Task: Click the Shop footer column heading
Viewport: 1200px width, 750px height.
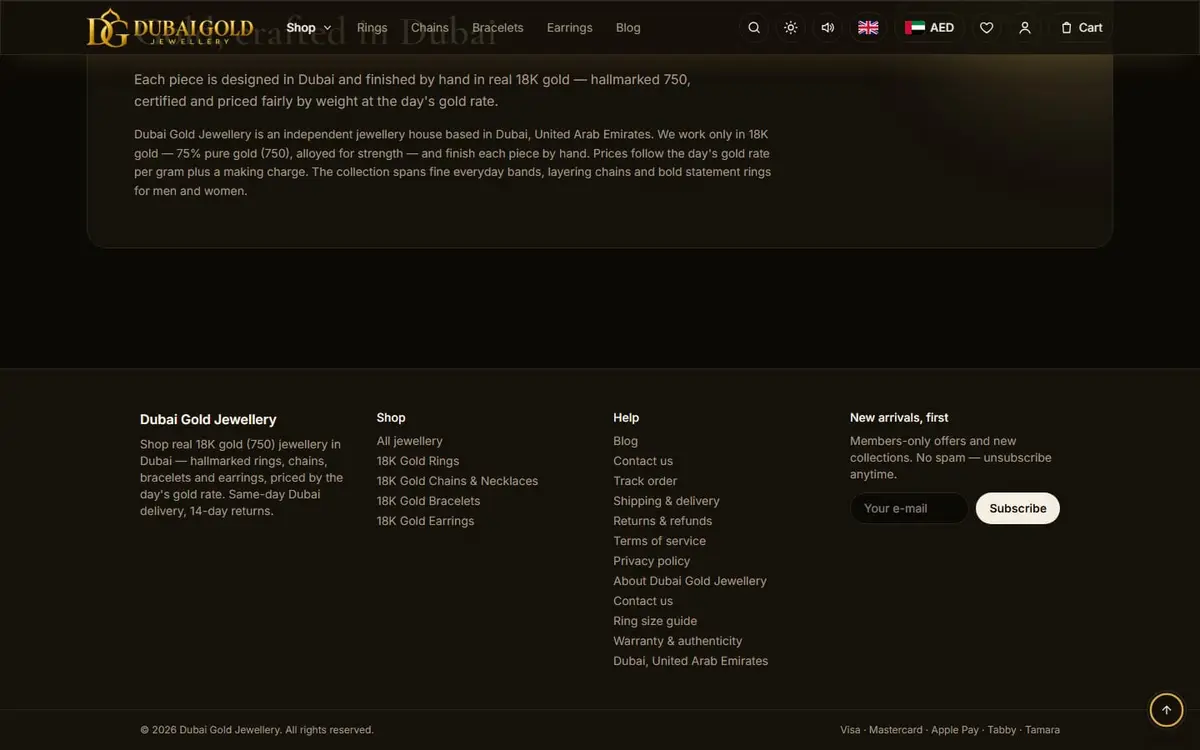Action: tap(391, 418)
